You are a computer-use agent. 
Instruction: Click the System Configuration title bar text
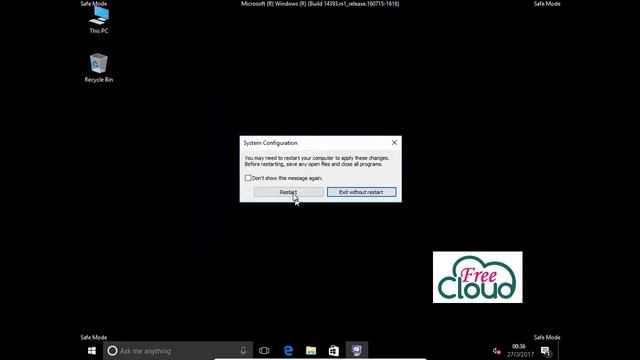coord(271,143)
